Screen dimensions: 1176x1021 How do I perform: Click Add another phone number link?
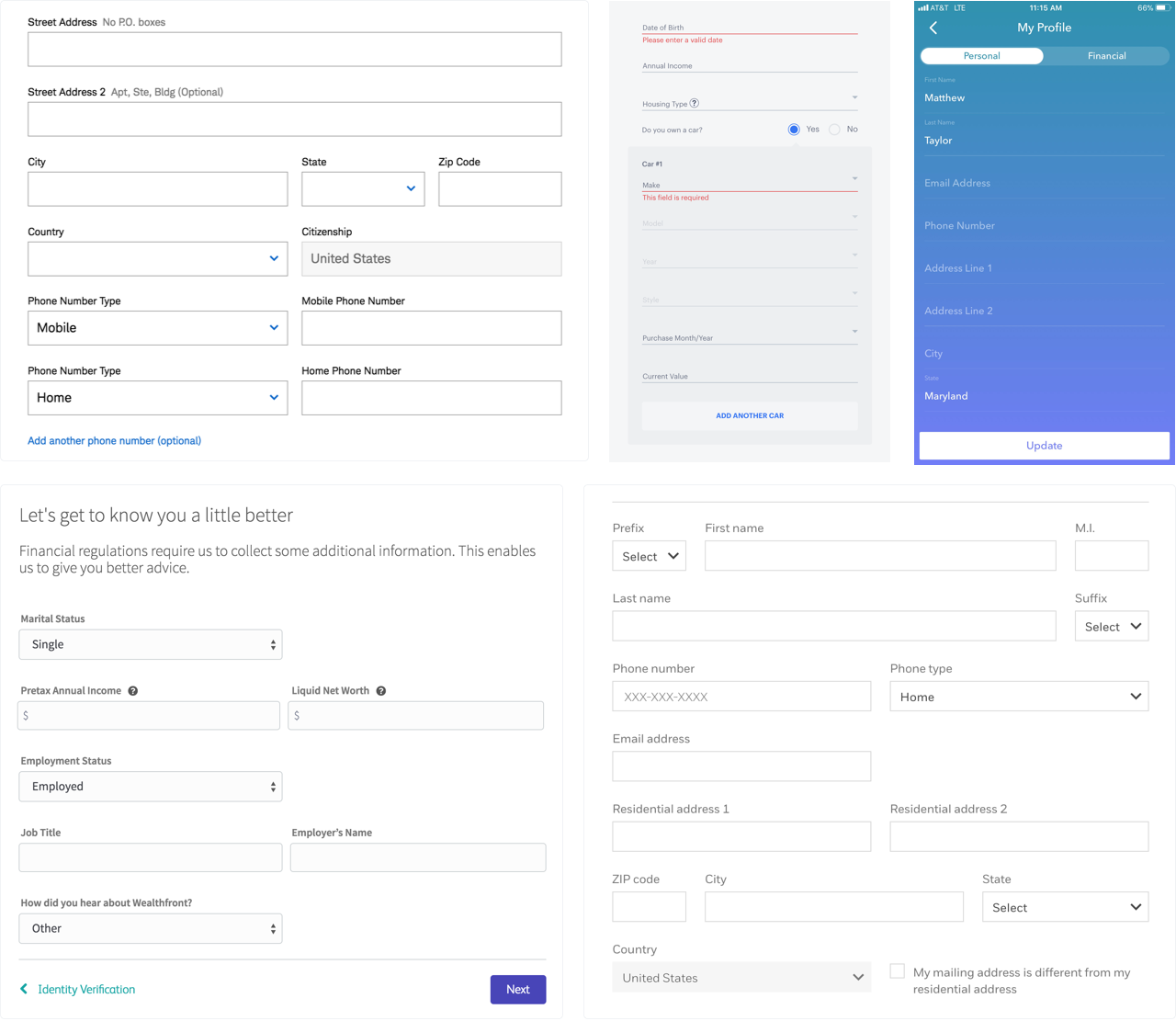(114, 441)
